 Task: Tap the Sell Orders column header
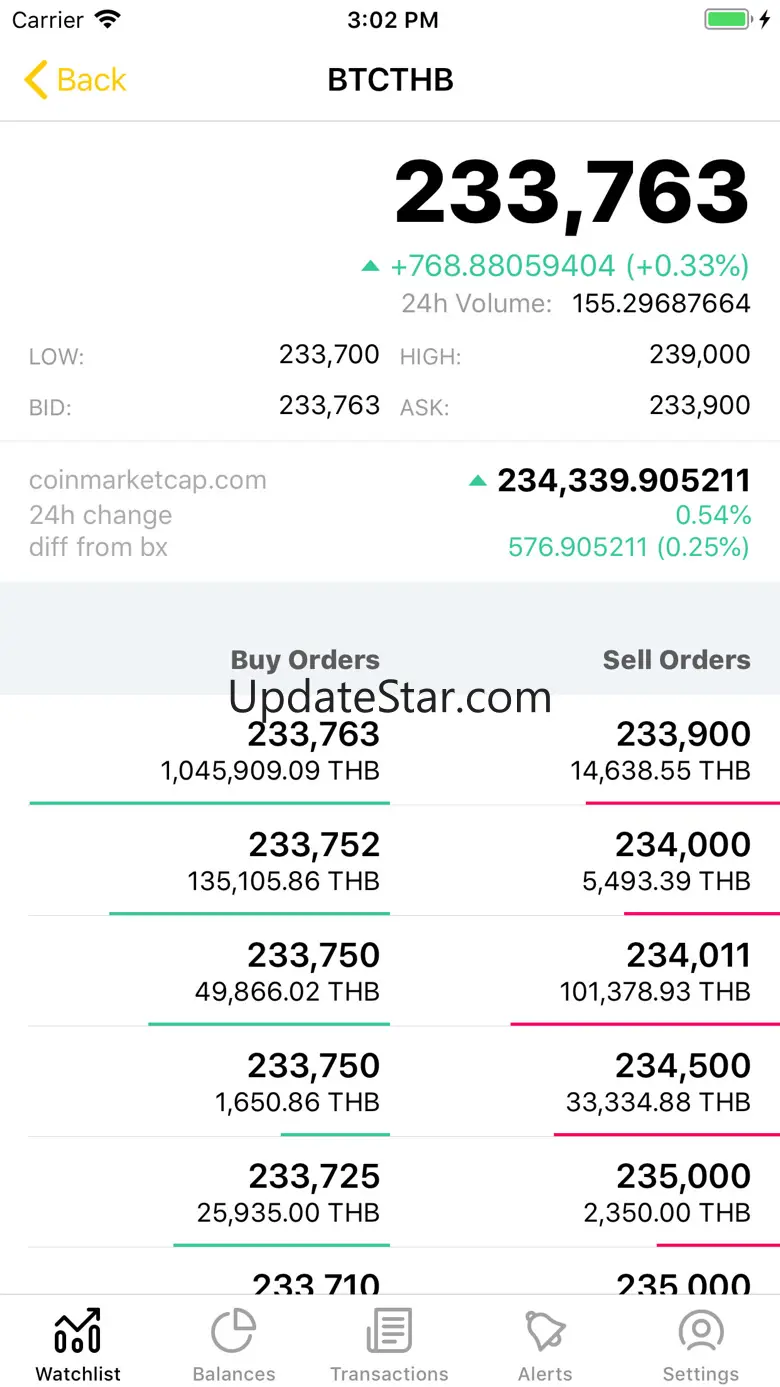click(676, 660)
